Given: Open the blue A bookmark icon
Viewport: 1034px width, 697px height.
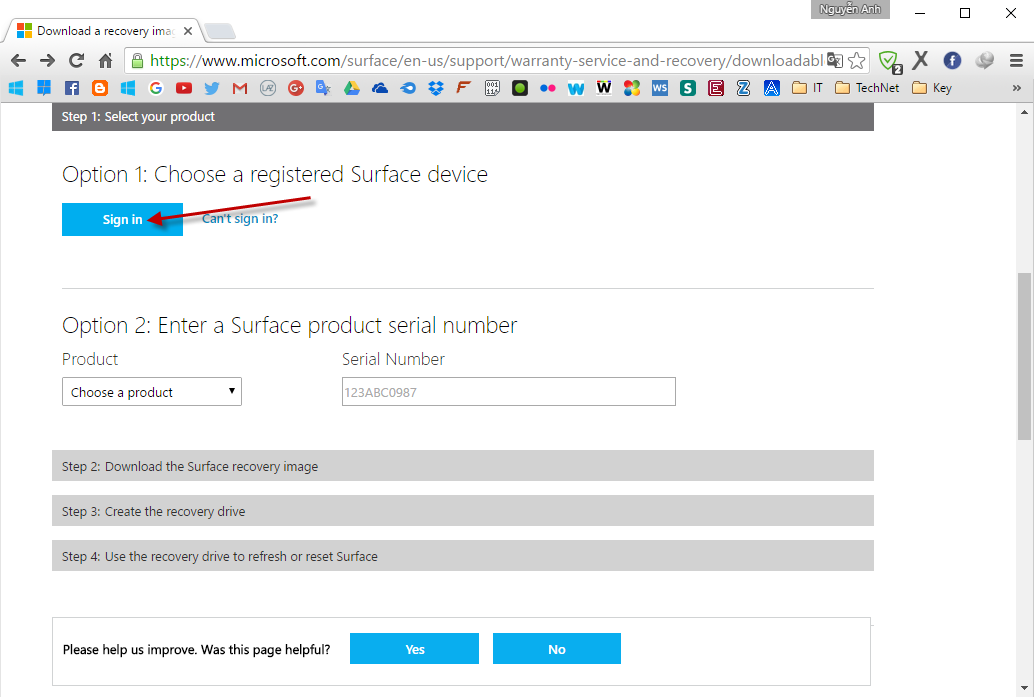Looking at the screenshot, I should click(x=772, y=88).
